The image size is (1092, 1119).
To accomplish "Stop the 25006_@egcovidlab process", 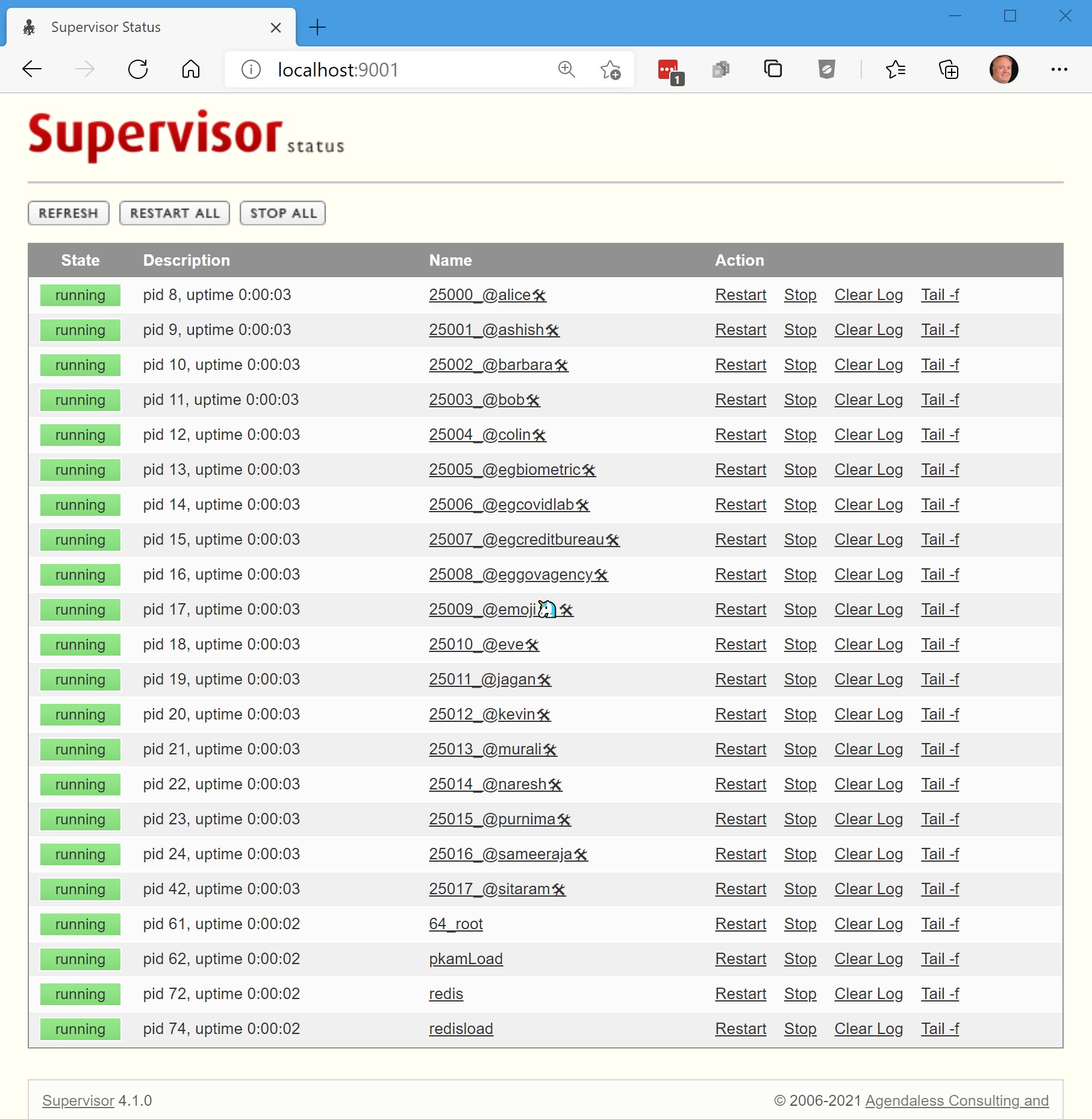I will pos(800,505).
